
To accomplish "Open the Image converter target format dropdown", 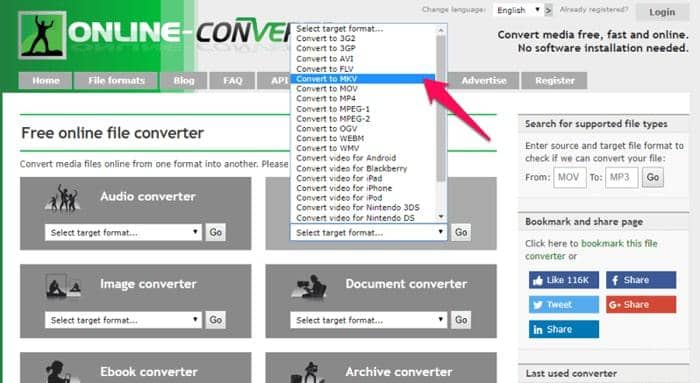I will (x=123, y=320).
